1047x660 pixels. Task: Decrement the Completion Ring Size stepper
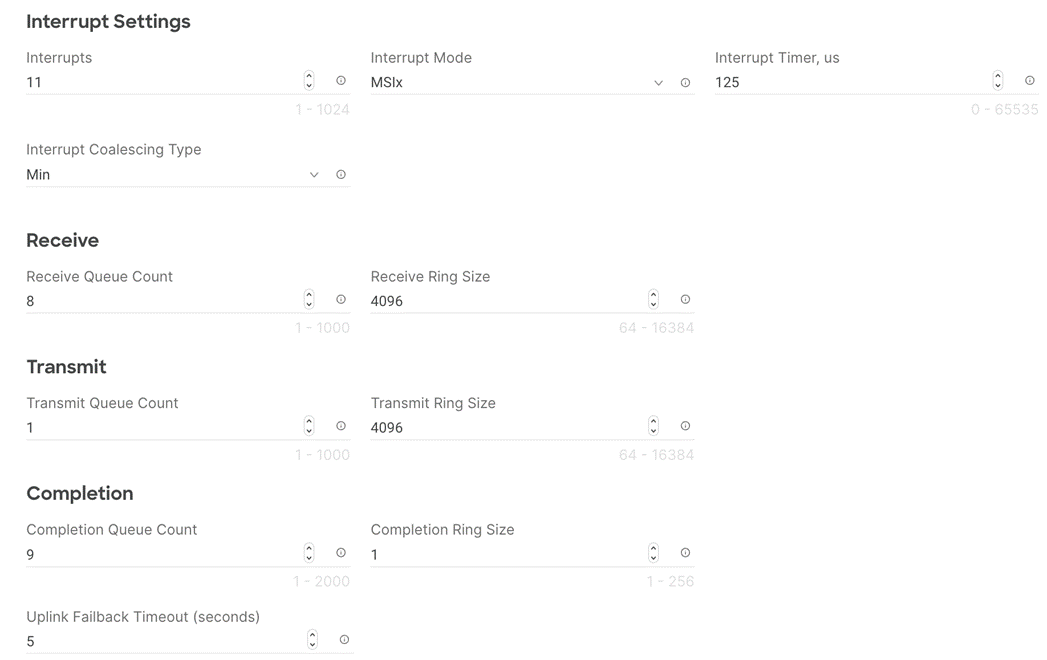653,555
